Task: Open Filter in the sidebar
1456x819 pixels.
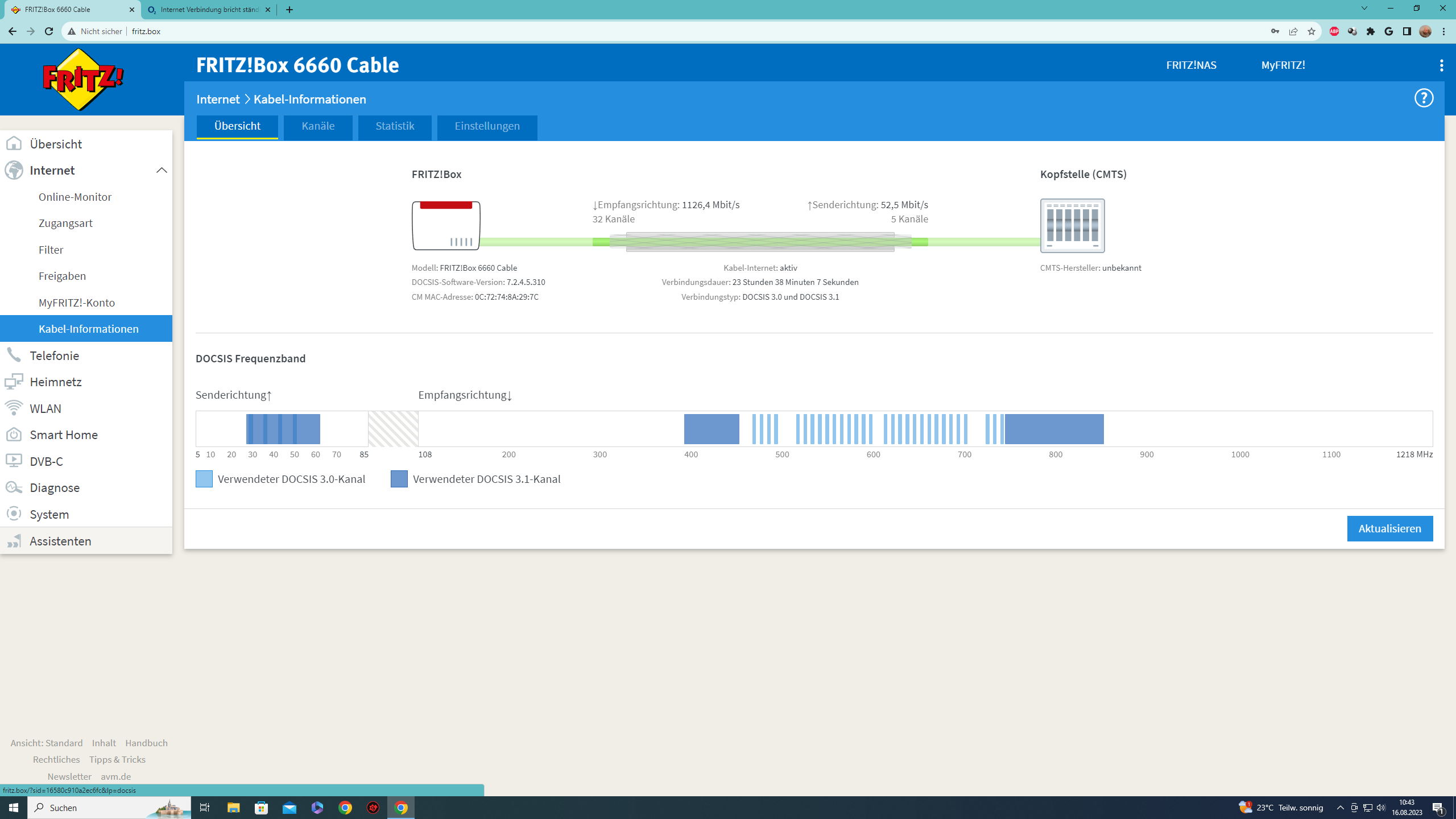Action: [51, 250]
